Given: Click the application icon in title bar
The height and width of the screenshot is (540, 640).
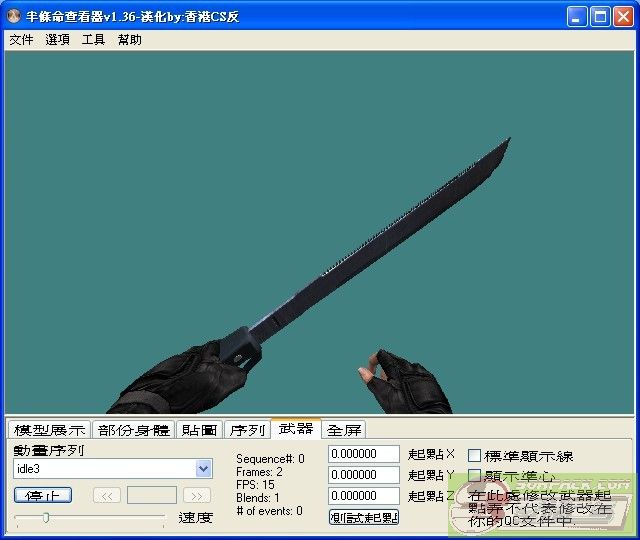Looking at the screenshot, I should tap(14, 16).
